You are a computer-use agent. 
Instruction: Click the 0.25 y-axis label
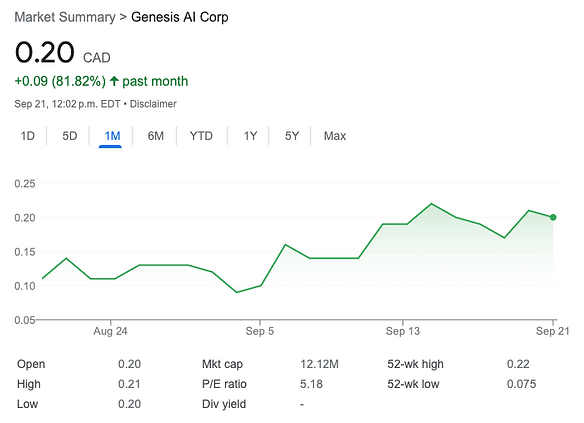(25, 184)
